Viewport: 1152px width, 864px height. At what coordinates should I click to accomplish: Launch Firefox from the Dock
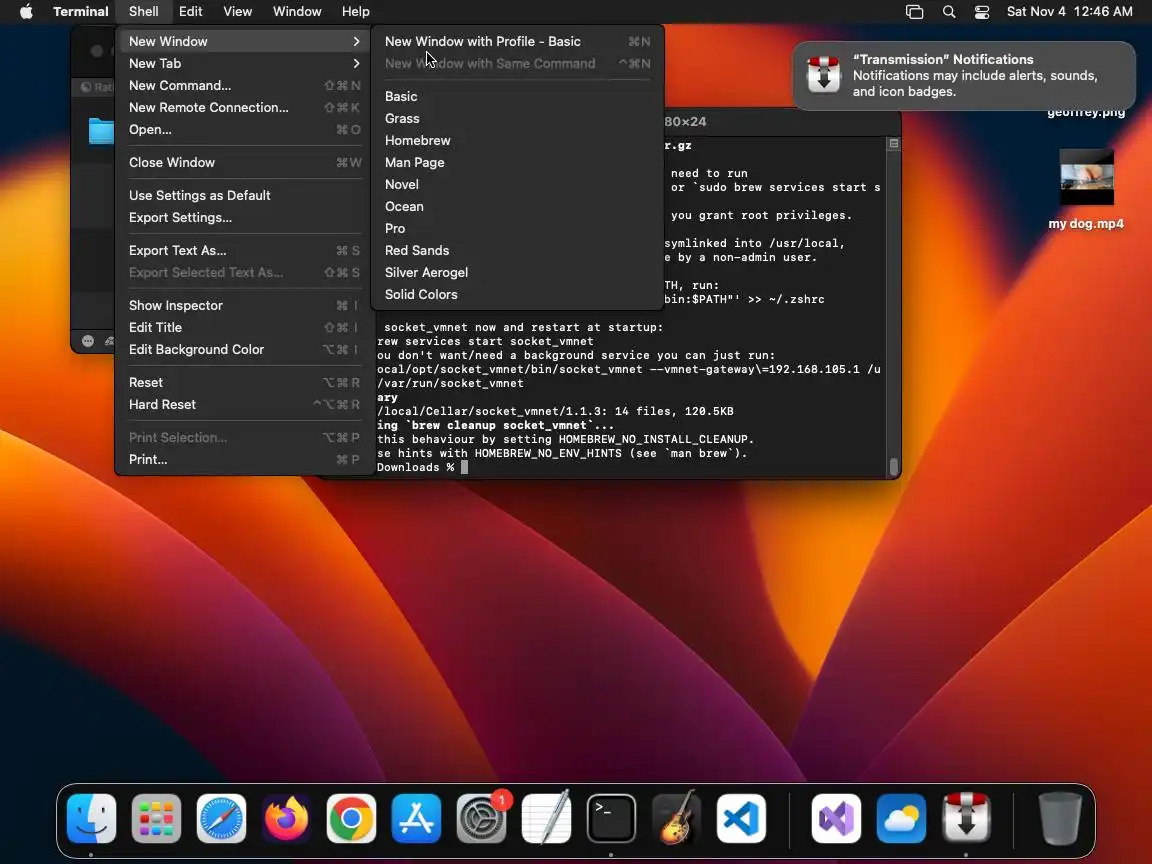coord(286,818)
